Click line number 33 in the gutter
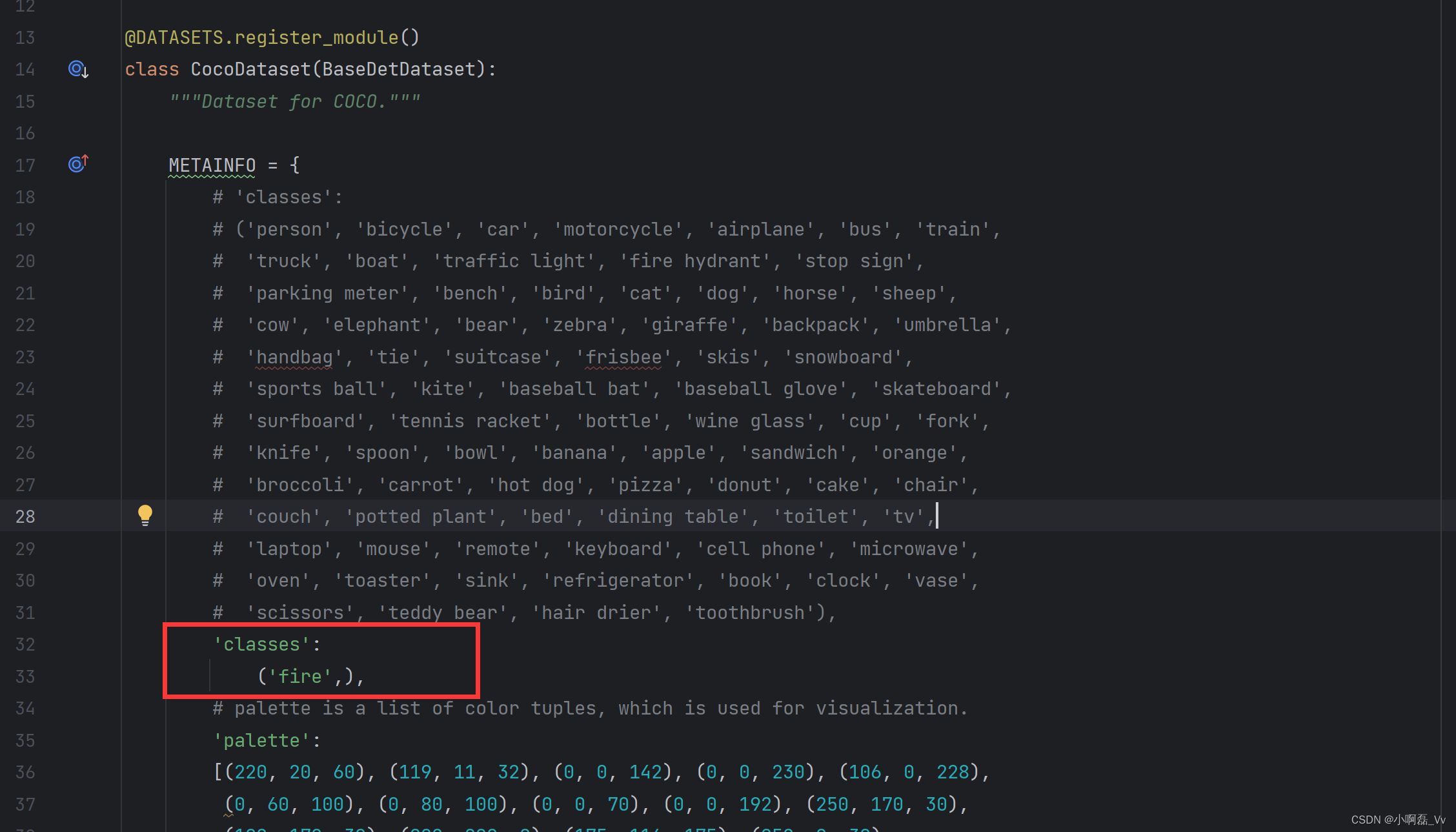Image resolution: width=1456 pixels, height=832 pixels. (25, 676)
